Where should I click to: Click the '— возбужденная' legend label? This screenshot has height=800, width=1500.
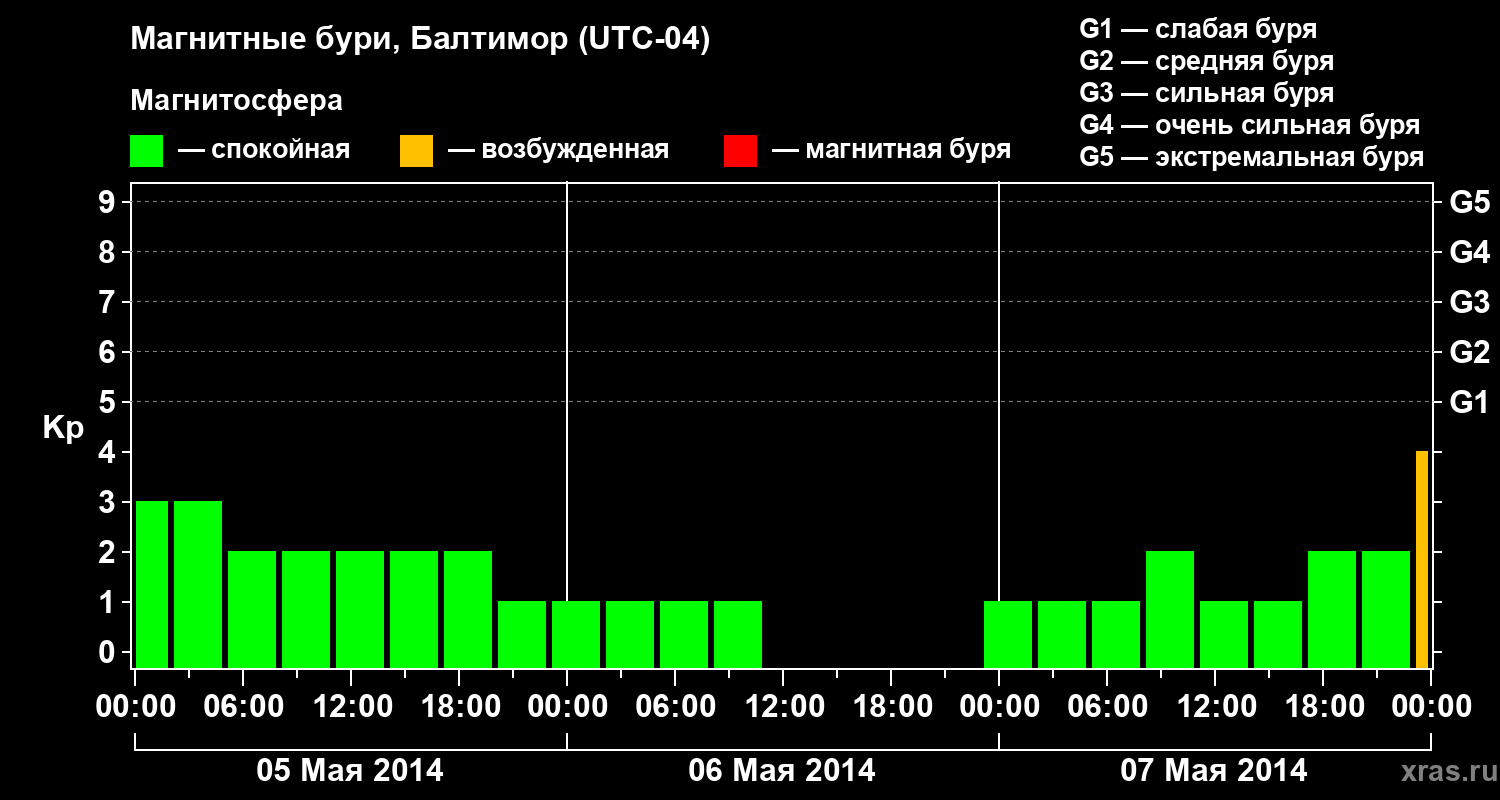click(x=558, y=150)
